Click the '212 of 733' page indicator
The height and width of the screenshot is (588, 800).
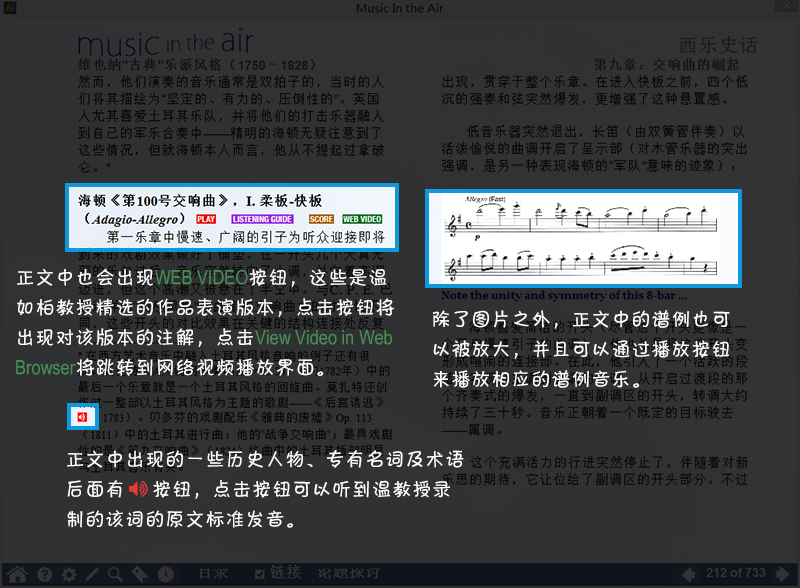[736, 573]
